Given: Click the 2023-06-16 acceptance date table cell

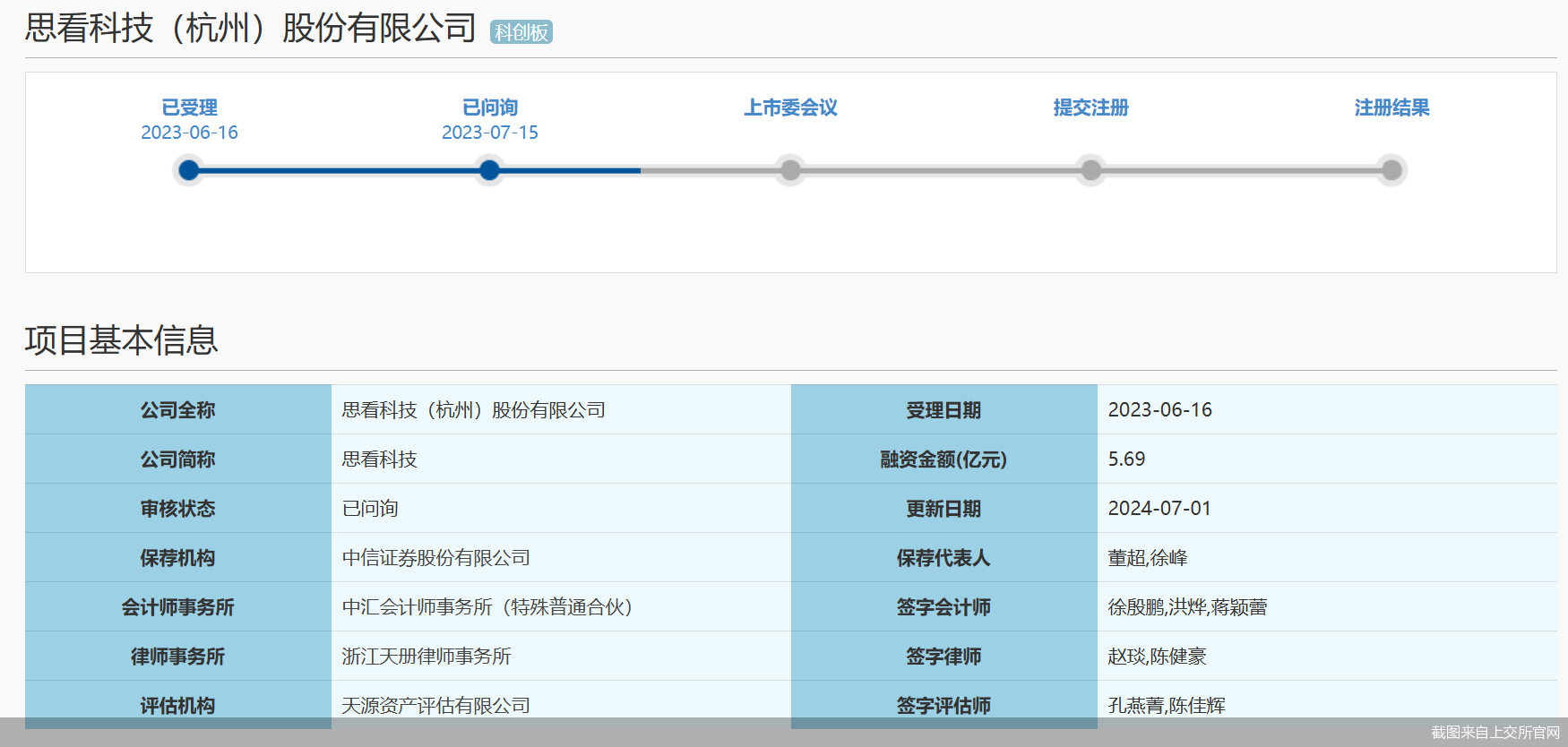Looking at the screenshot, I should (x=1327, y=409).
